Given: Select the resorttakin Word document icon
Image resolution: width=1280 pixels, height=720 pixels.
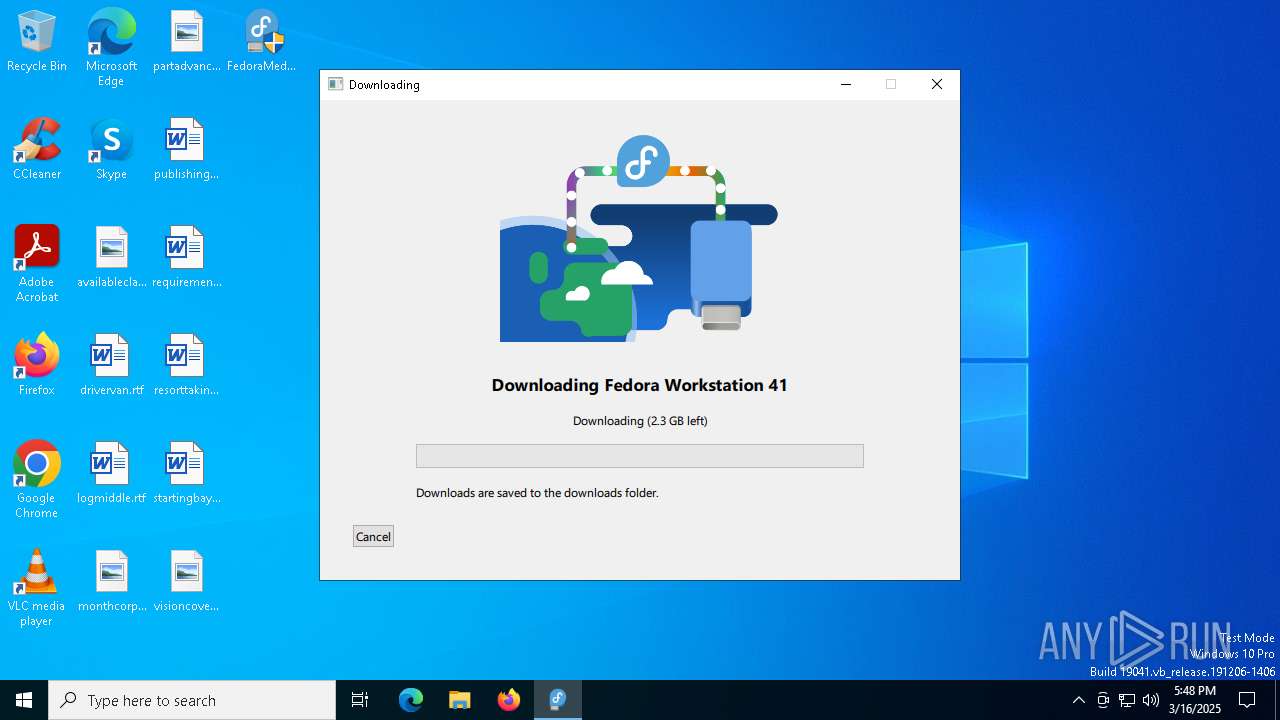Looking at the screenshot, I should (186, 366).
